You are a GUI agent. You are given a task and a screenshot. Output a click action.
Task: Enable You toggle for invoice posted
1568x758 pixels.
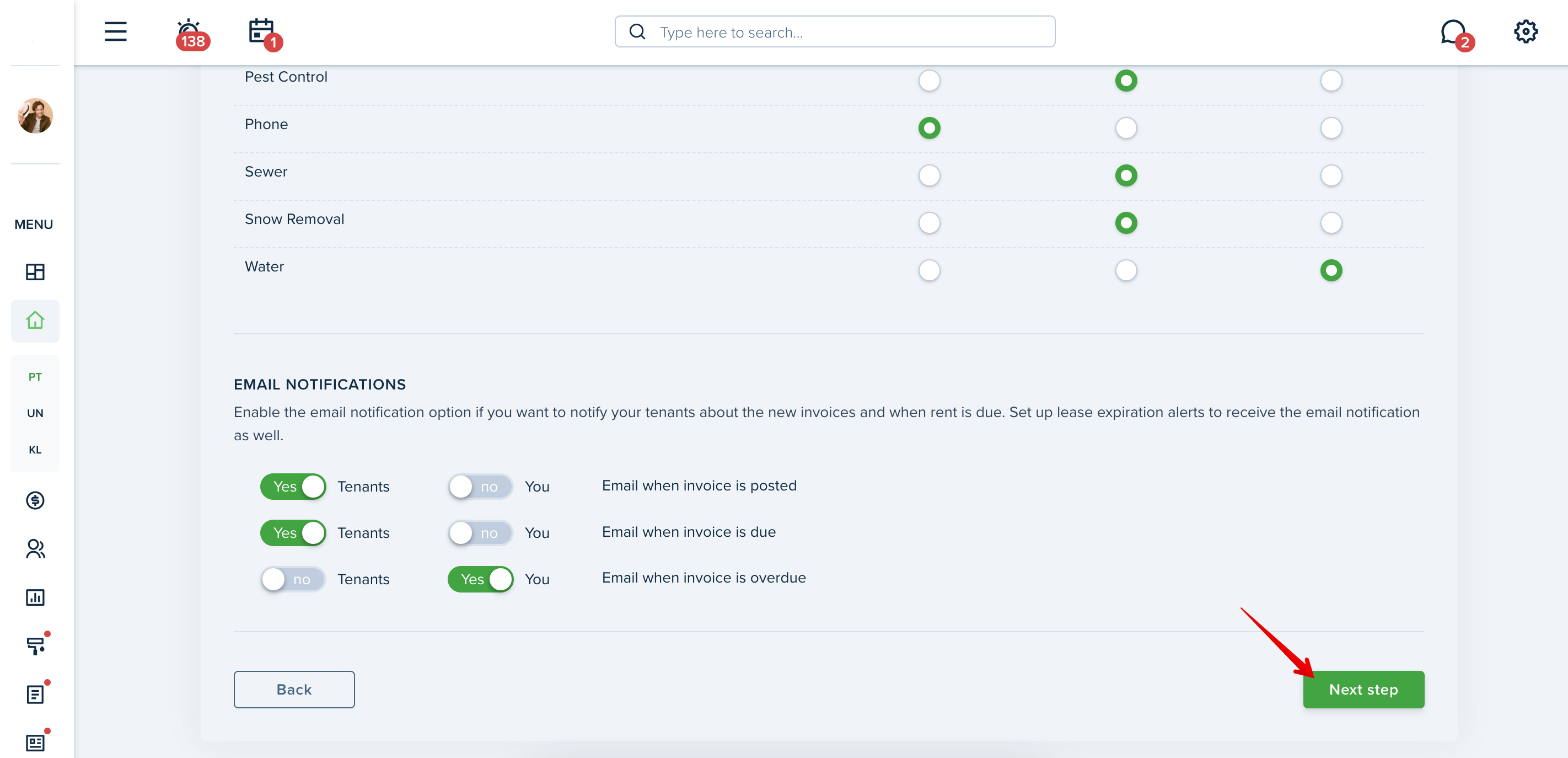click(x=481, y=487)
